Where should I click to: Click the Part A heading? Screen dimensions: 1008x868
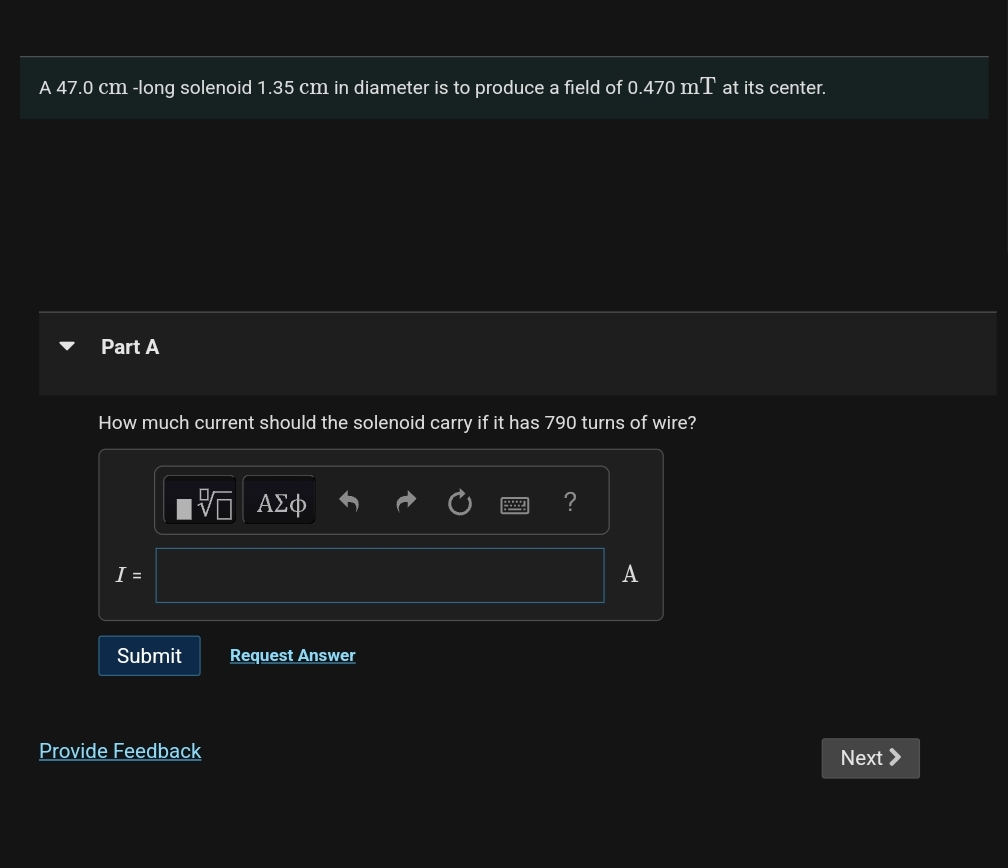[130, 347]
